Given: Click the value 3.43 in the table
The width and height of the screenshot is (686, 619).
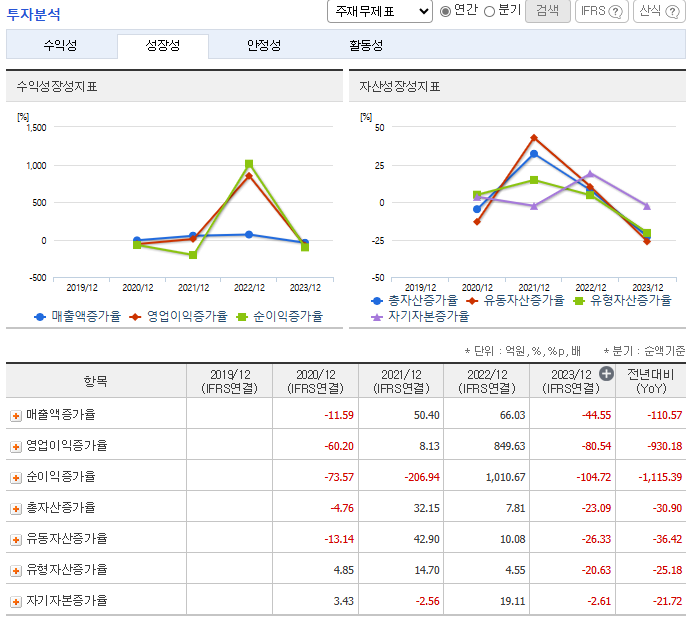Looking at the screenshot, I should click(x=343, y=602).
